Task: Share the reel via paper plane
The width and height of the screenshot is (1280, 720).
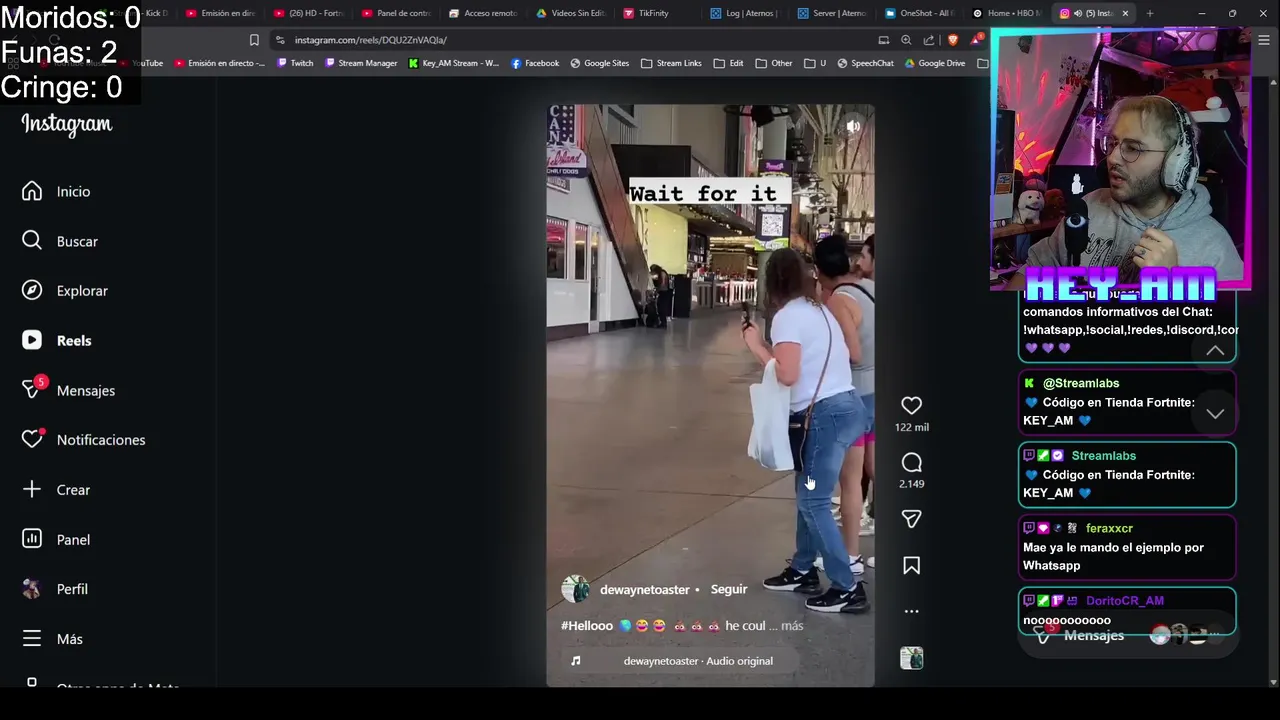Action: [911, 518]
